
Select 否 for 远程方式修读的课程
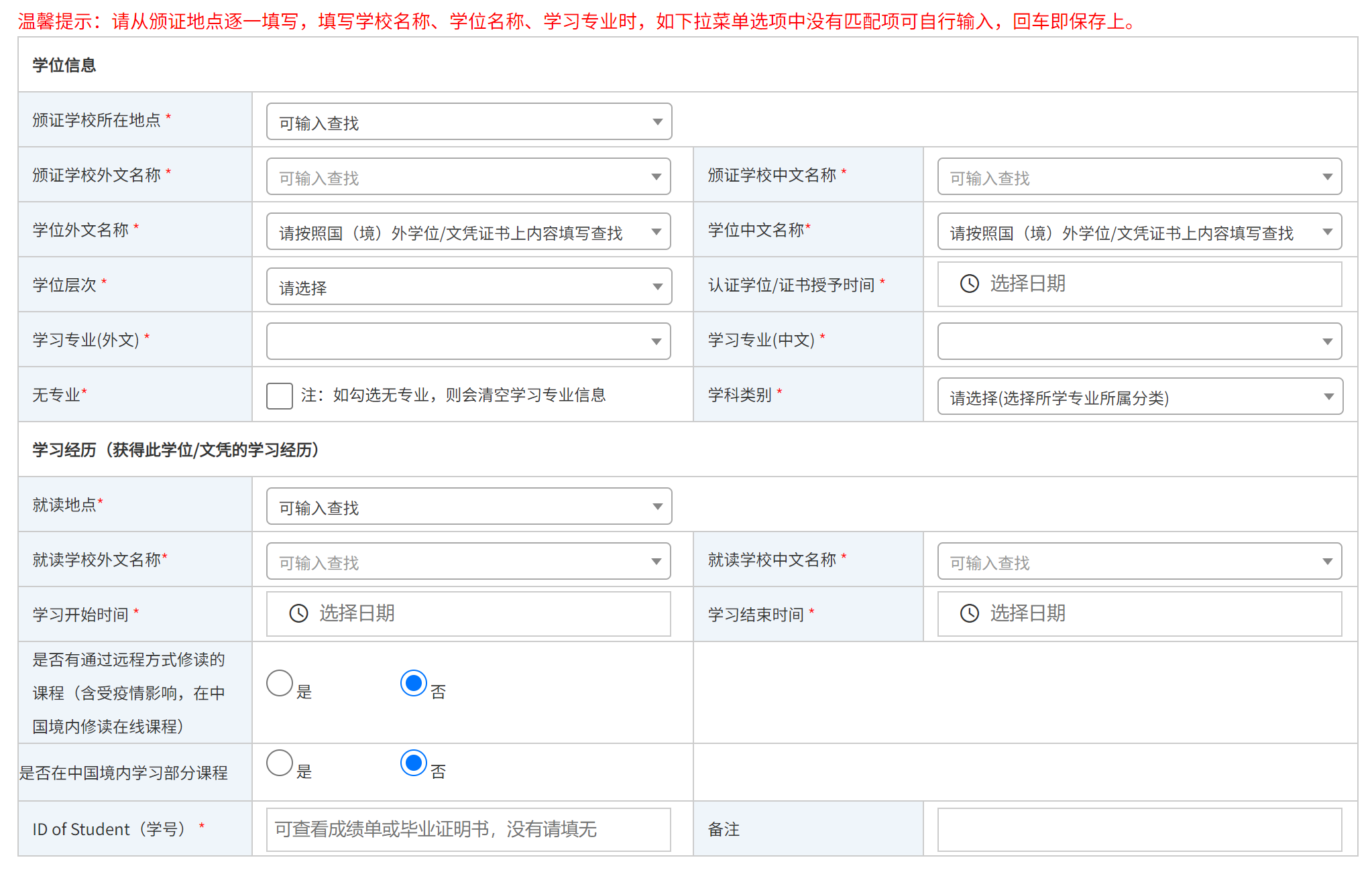click(x=414, y=683)
